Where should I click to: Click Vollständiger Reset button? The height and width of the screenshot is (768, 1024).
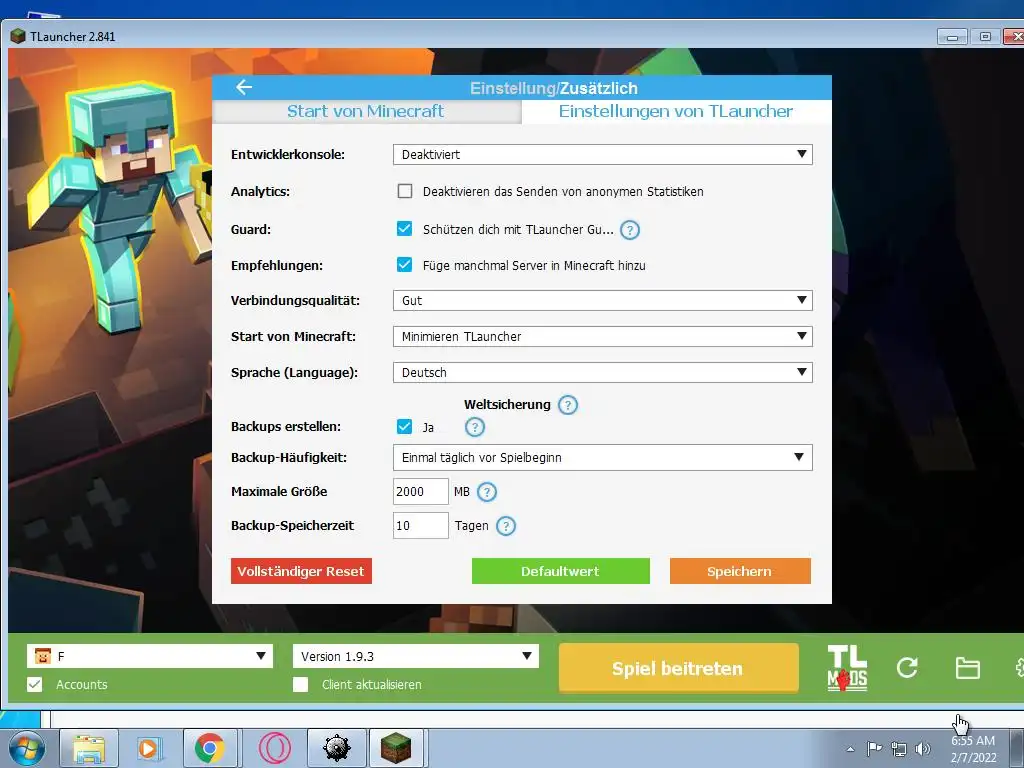point(301,571)
